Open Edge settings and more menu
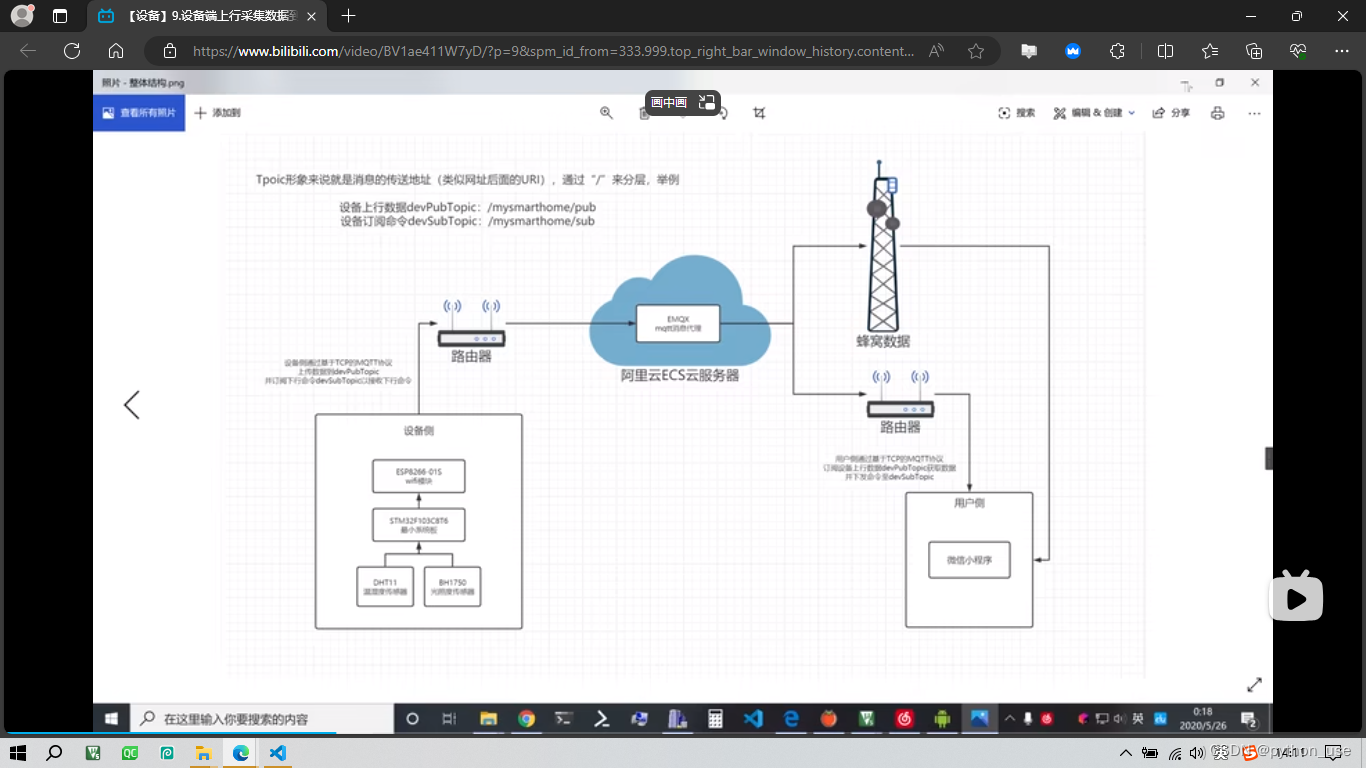Viewport: 1366px width, 768px height. 1342,51
